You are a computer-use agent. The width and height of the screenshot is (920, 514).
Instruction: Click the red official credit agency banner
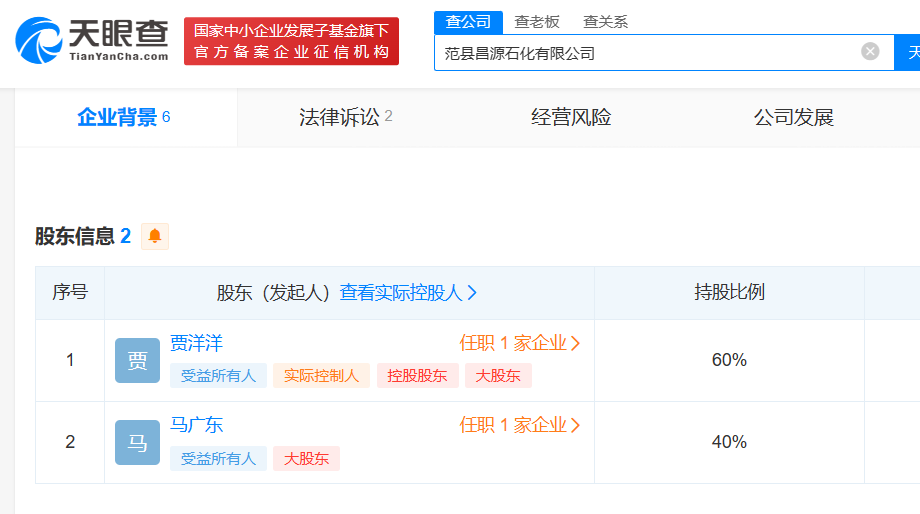click(291, 41)
